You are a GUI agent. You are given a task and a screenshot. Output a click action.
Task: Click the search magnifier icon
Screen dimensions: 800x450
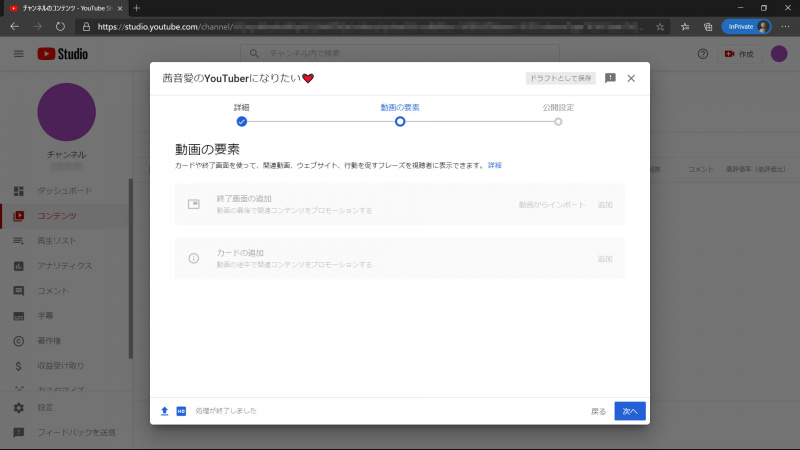(254, 53)
